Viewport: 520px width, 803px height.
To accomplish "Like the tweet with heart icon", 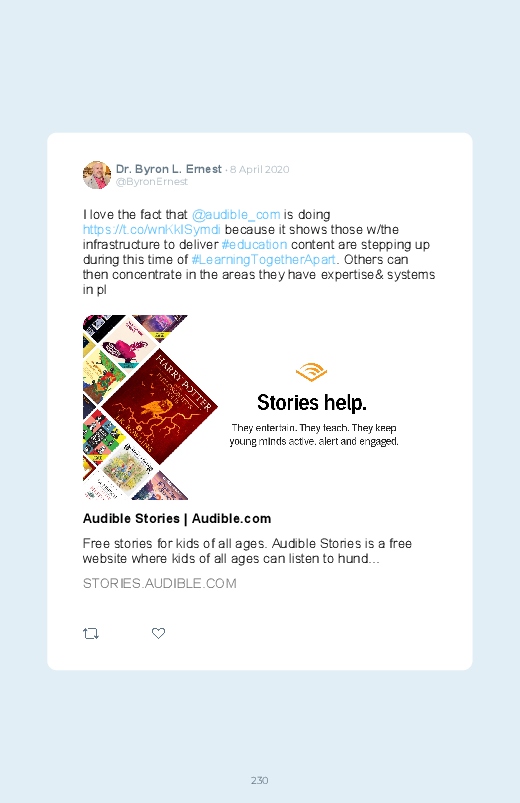I will pyautogui.click(x=158, y=633).
